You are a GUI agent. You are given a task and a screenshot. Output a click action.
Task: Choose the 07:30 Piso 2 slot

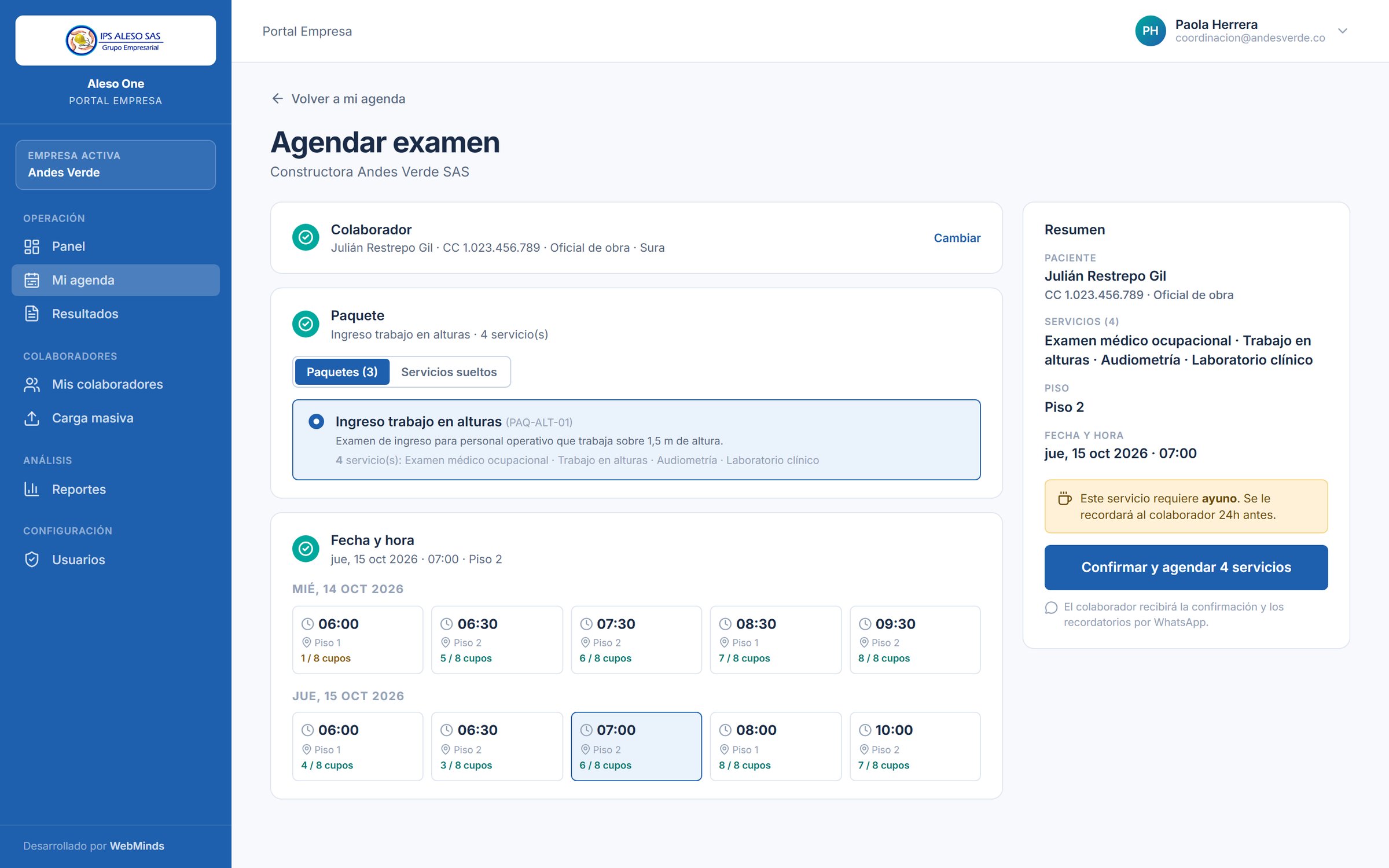pos(636,640)
